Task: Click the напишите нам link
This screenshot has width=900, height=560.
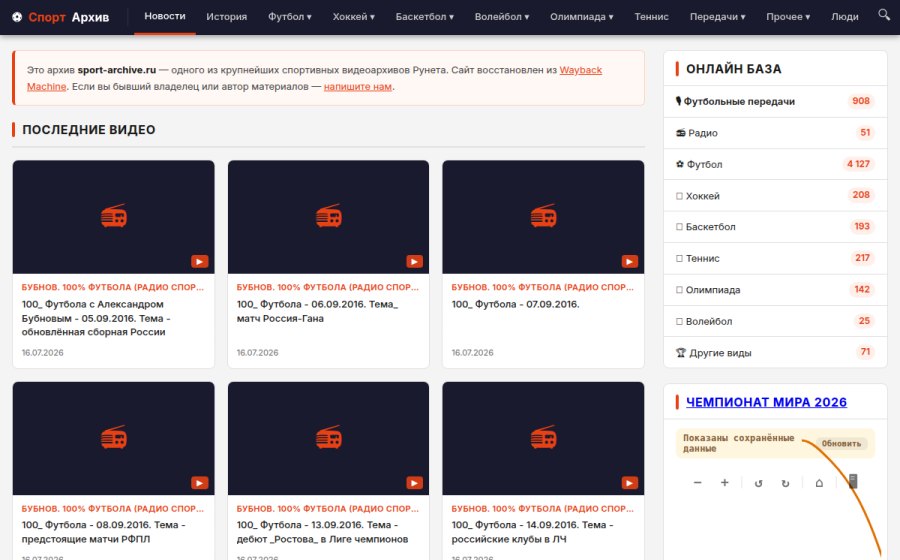Action: pos(358,87)
